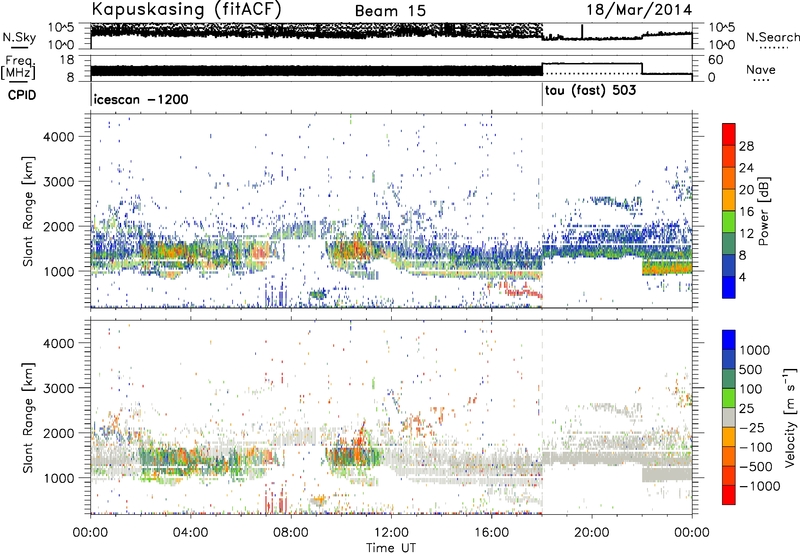Click the 'Time UT' axis title
The height and width of the screenshot is (554, 800).
(x=391, y=547)
